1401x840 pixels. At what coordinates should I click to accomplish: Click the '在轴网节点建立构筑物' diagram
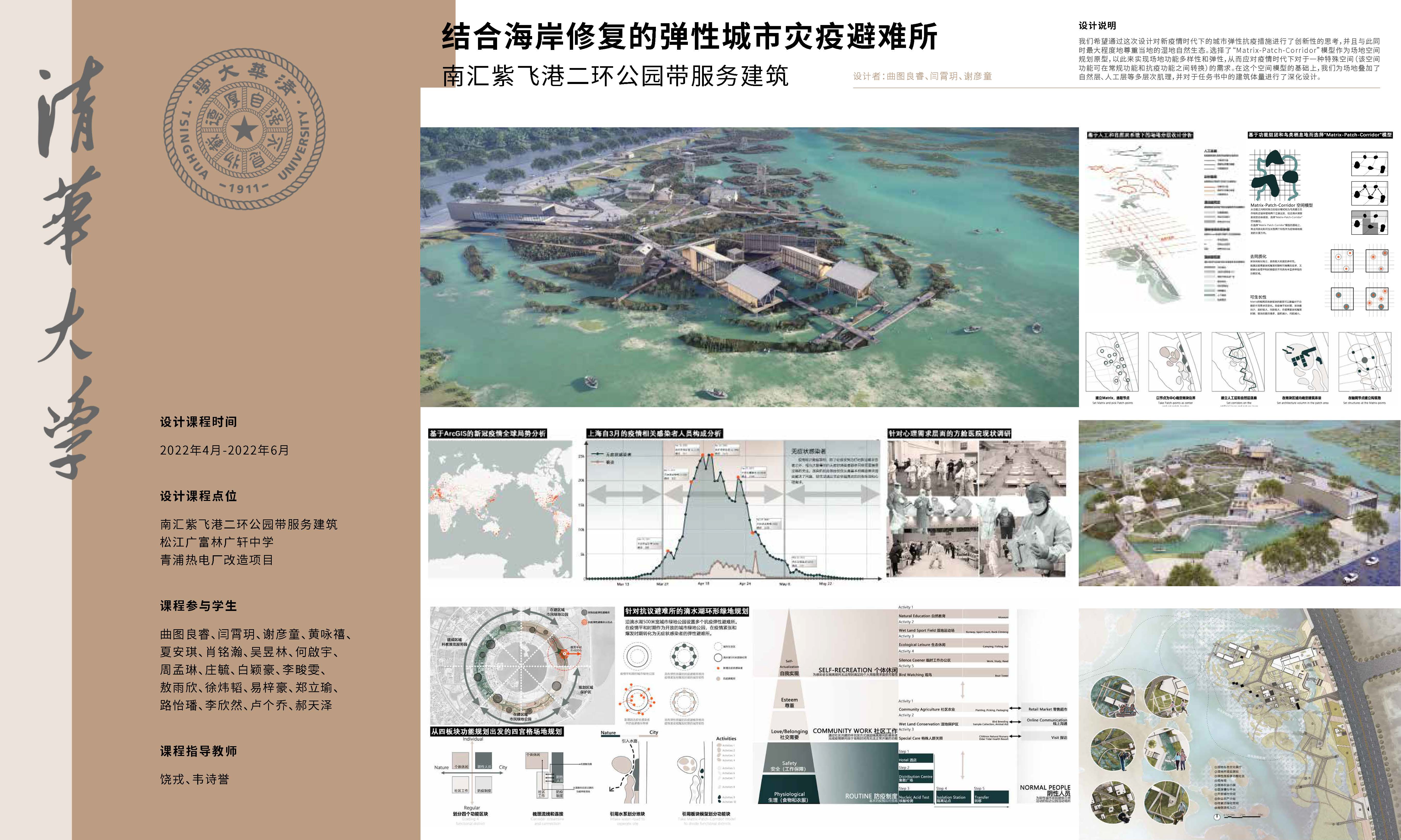[x=1365, y=361]
